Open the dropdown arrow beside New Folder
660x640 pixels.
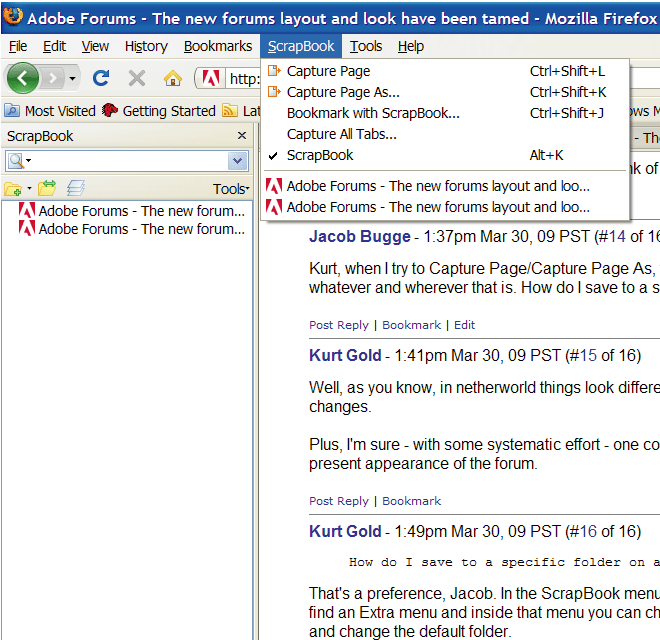point(29,188)
